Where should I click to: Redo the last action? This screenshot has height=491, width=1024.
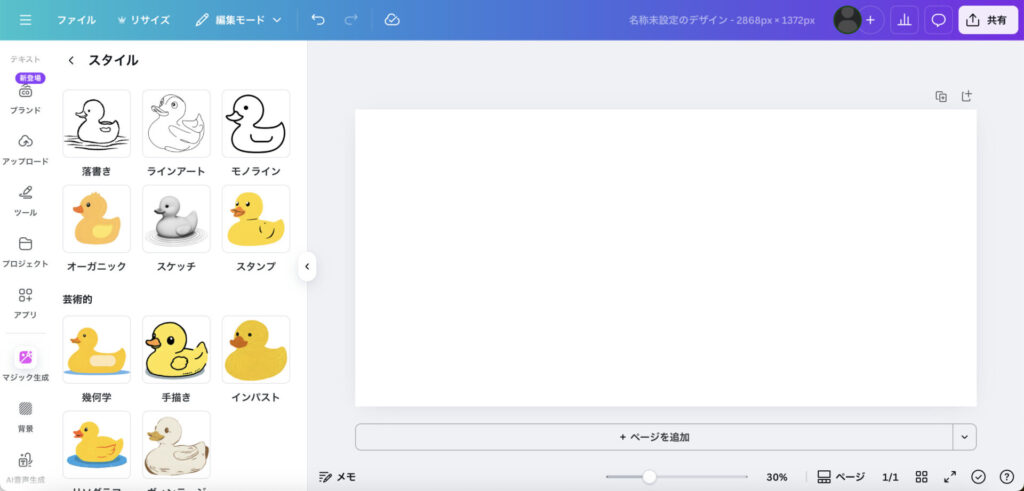(351, 20)
